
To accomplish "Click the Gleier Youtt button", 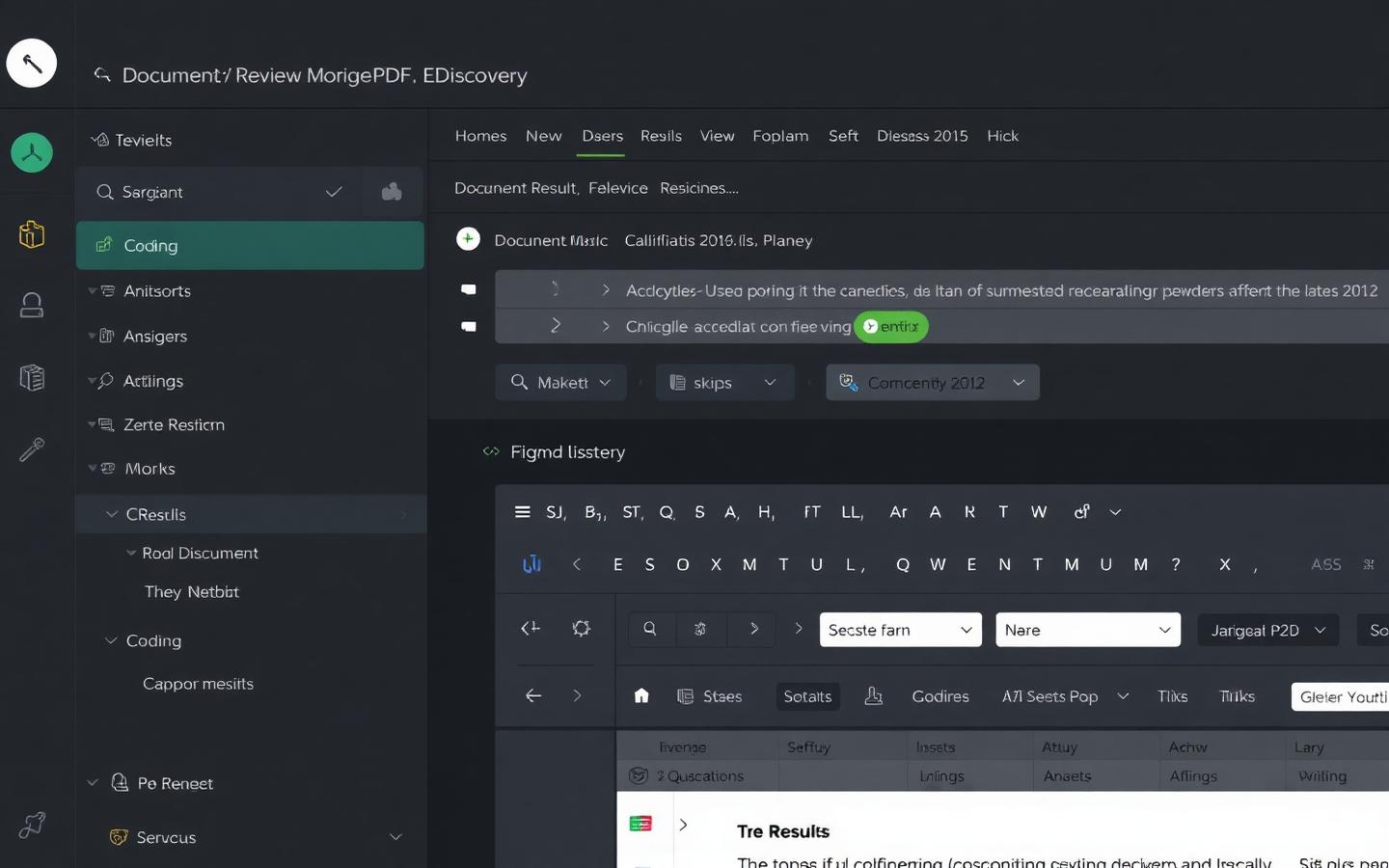I will pyautogui.click(x=1341, y=696).
